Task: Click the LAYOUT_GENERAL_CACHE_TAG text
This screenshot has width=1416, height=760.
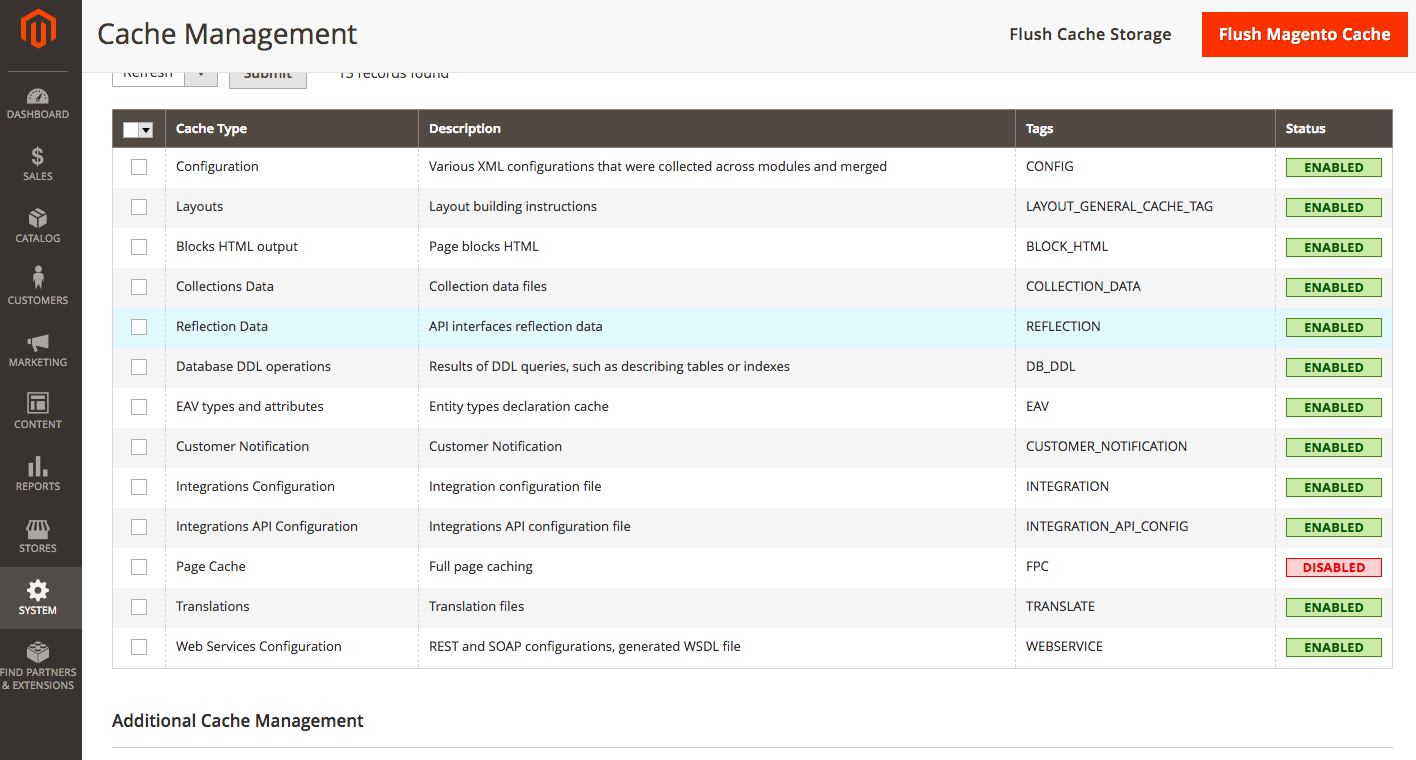Action: [1119, 206]
